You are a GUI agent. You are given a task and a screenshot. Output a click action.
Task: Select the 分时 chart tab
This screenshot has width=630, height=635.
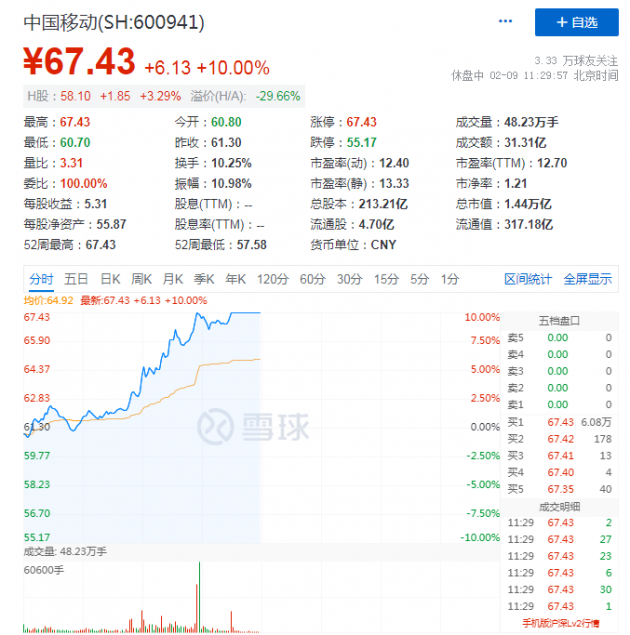(41, 279)
